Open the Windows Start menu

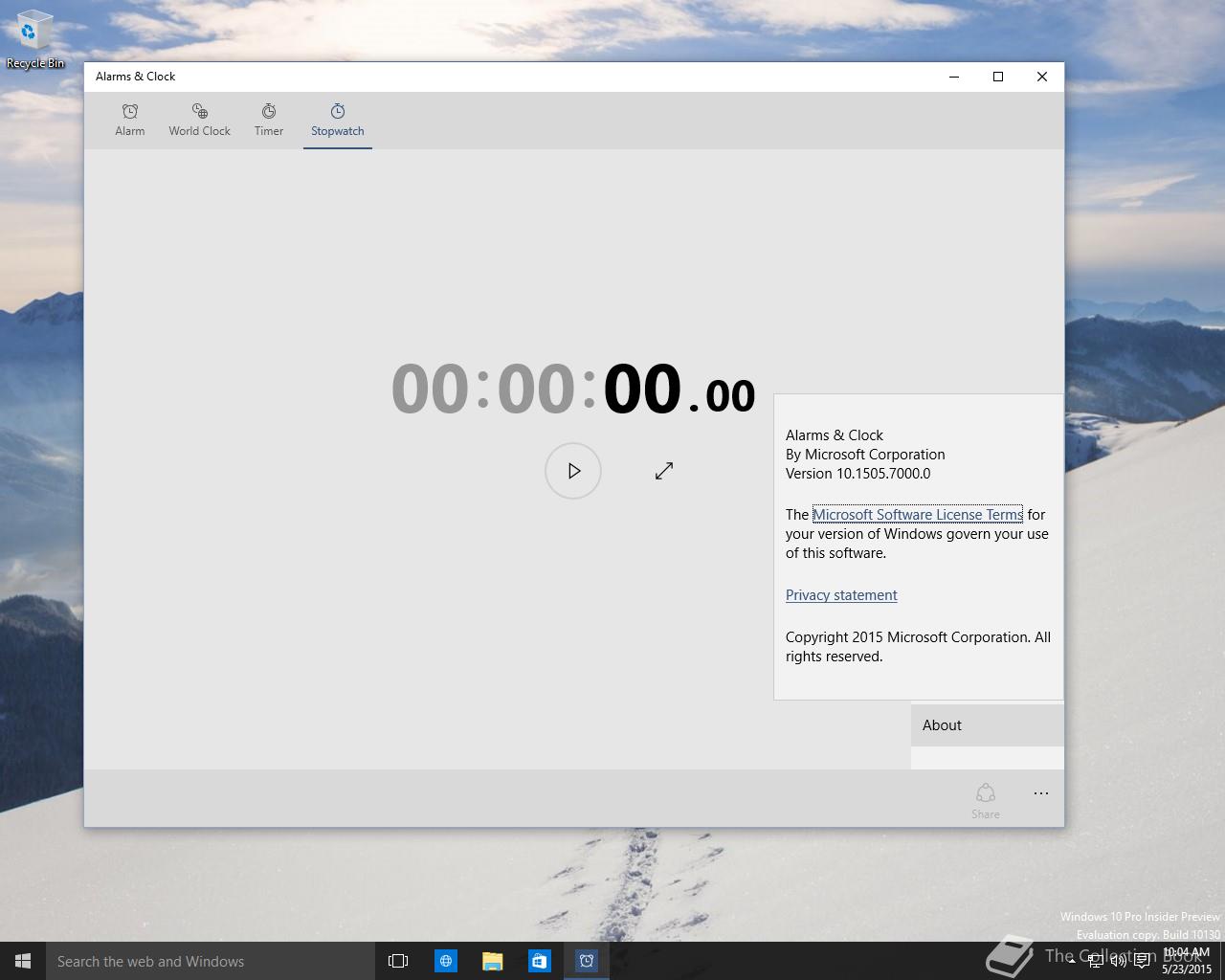click(23, 961)
